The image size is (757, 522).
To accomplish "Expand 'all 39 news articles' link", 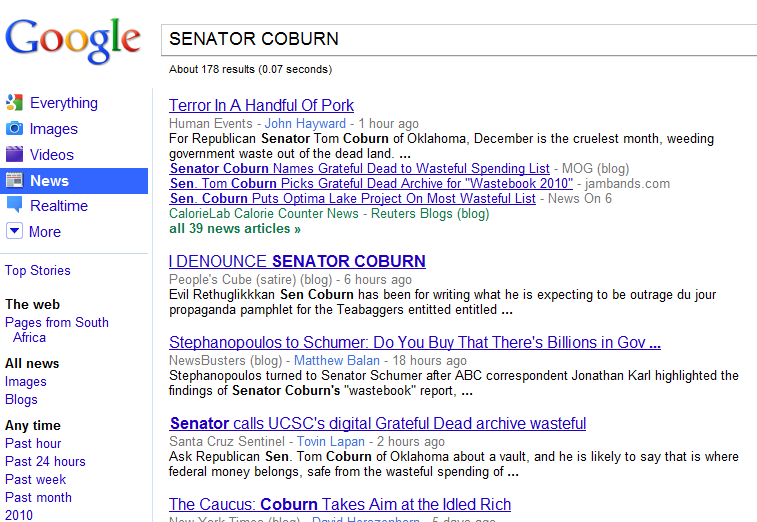I will click(x=235, y=229).
